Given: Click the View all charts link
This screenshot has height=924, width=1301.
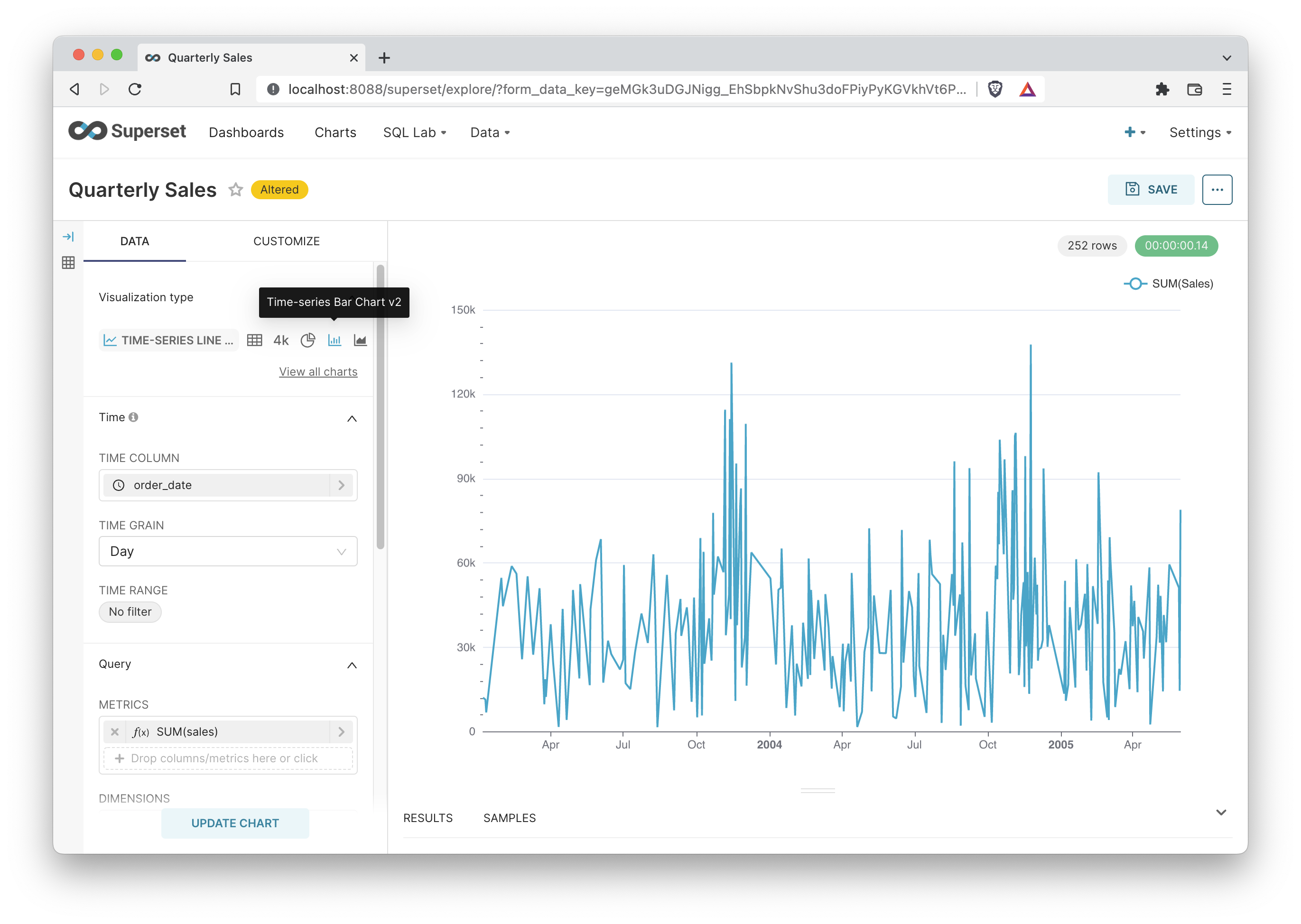Looking at the screenshot, I should tap(318, 371).
